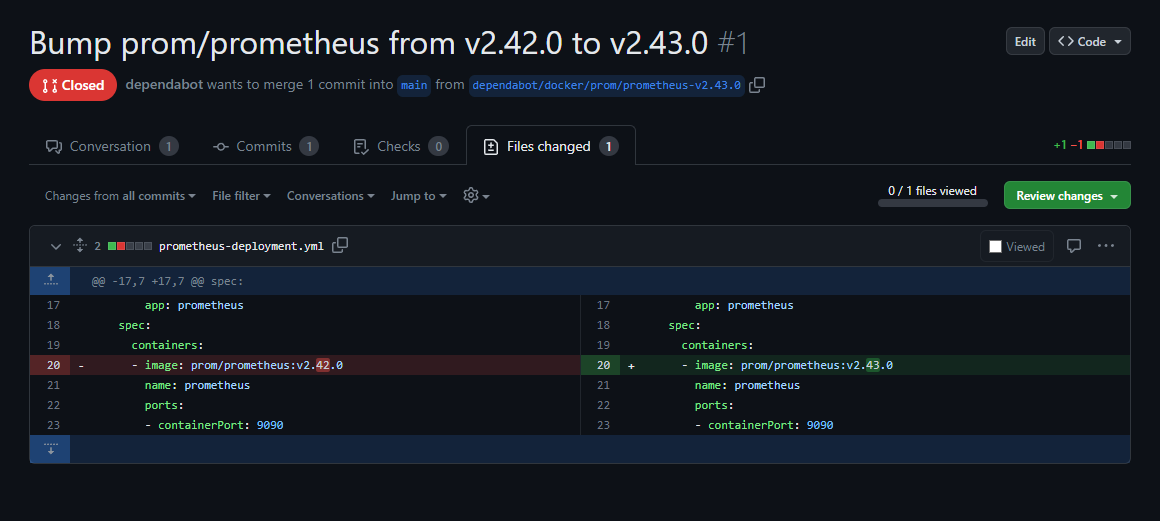
Task: Expand diff downward below line 23
Action: (50, 449)
